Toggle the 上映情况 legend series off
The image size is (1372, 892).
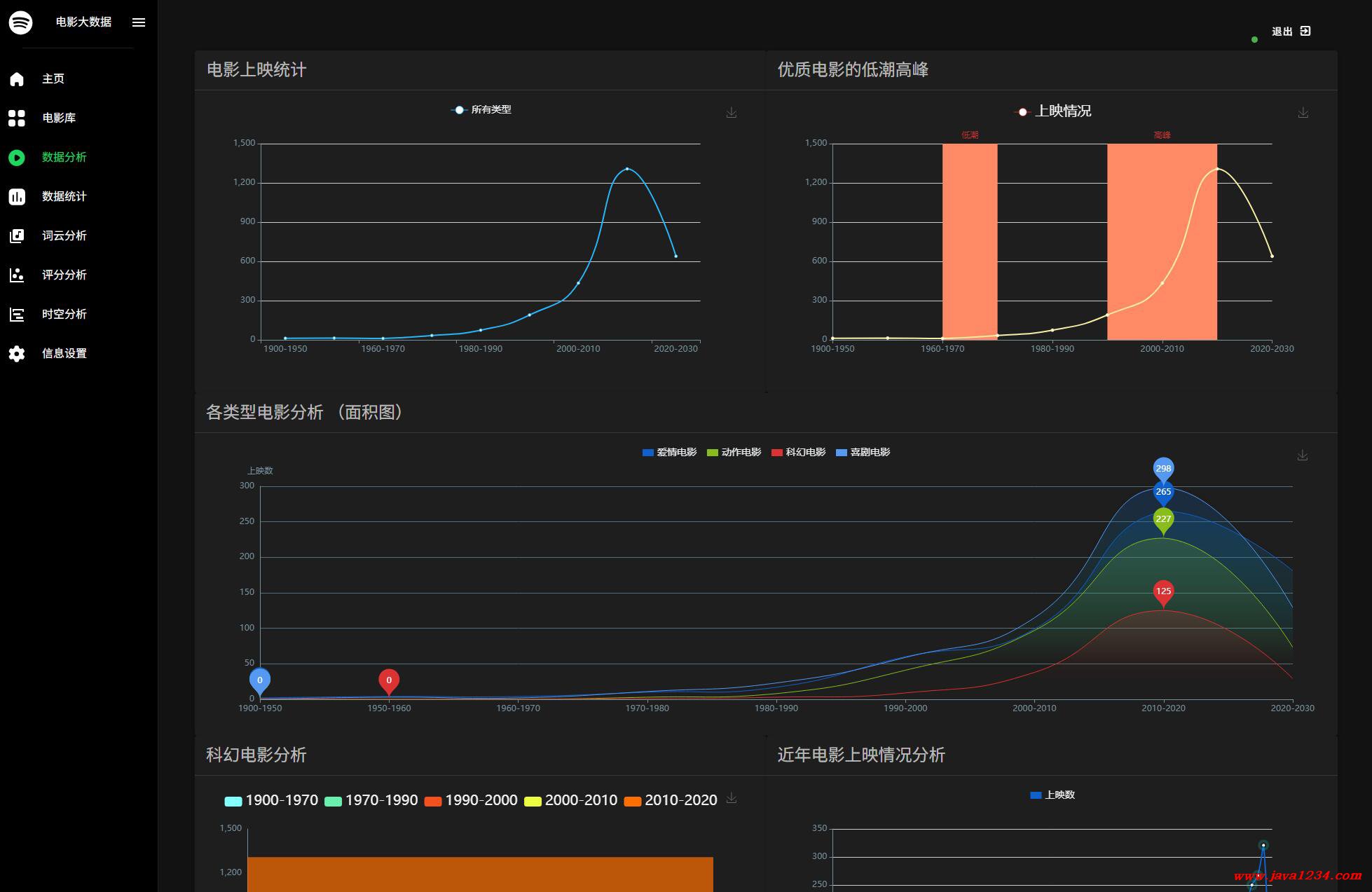point(1053,111)
